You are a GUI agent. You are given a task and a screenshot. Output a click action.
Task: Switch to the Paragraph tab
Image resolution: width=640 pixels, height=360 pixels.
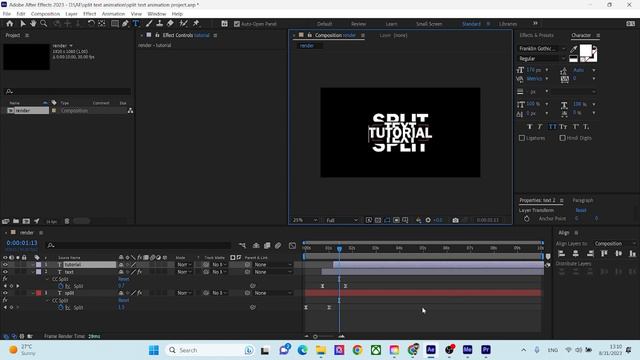[582, 200]
